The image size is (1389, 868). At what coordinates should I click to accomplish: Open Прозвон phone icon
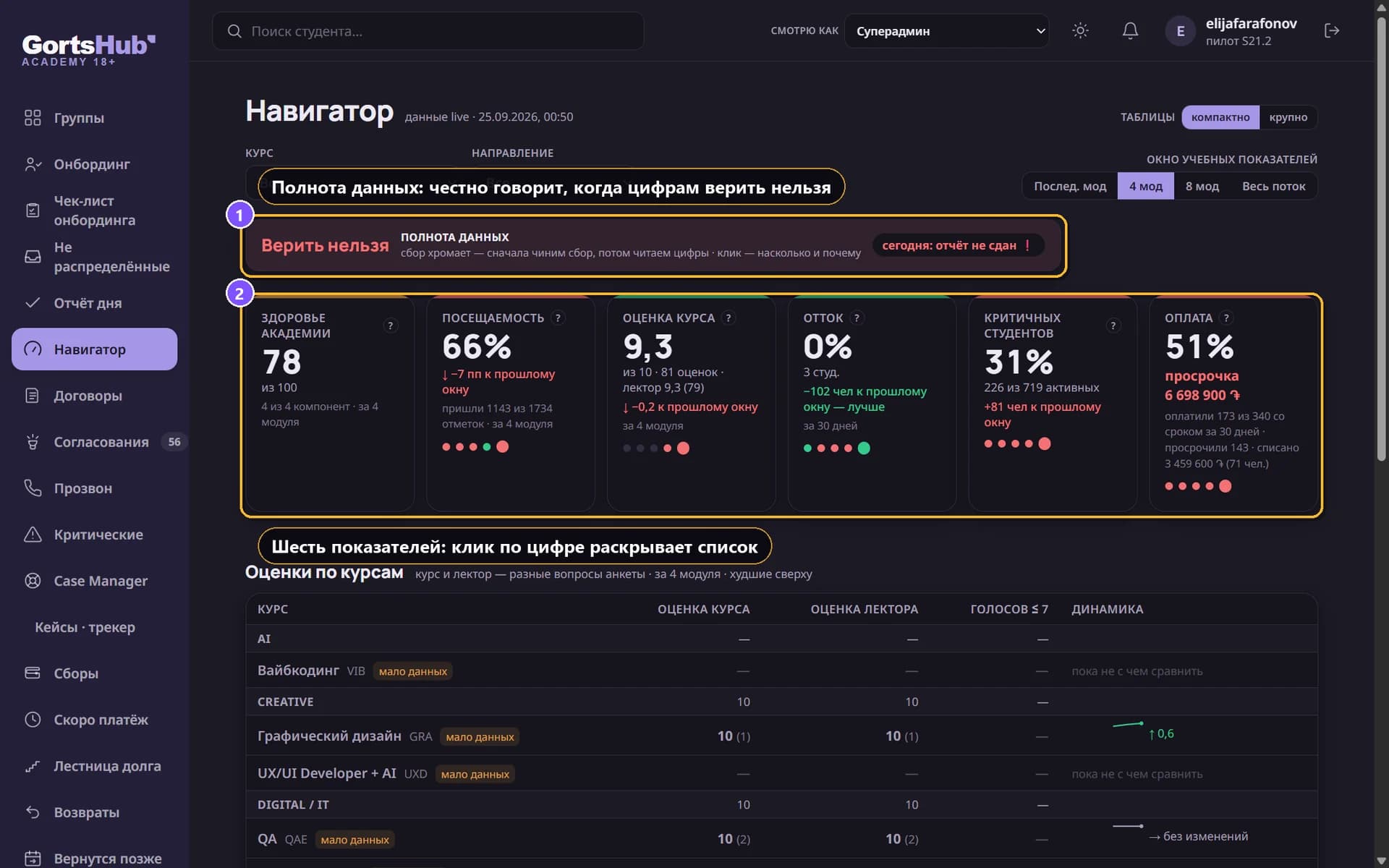[x=33, y=488]
